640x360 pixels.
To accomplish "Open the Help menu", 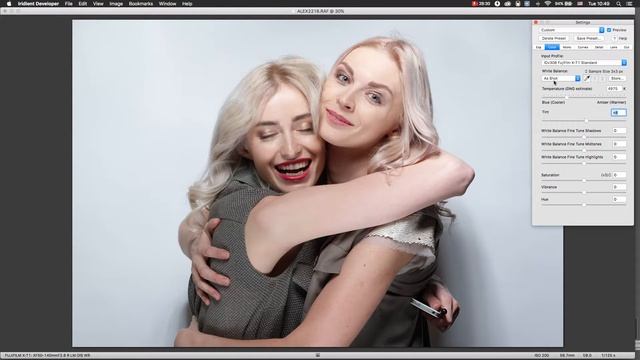I will 187,4.
